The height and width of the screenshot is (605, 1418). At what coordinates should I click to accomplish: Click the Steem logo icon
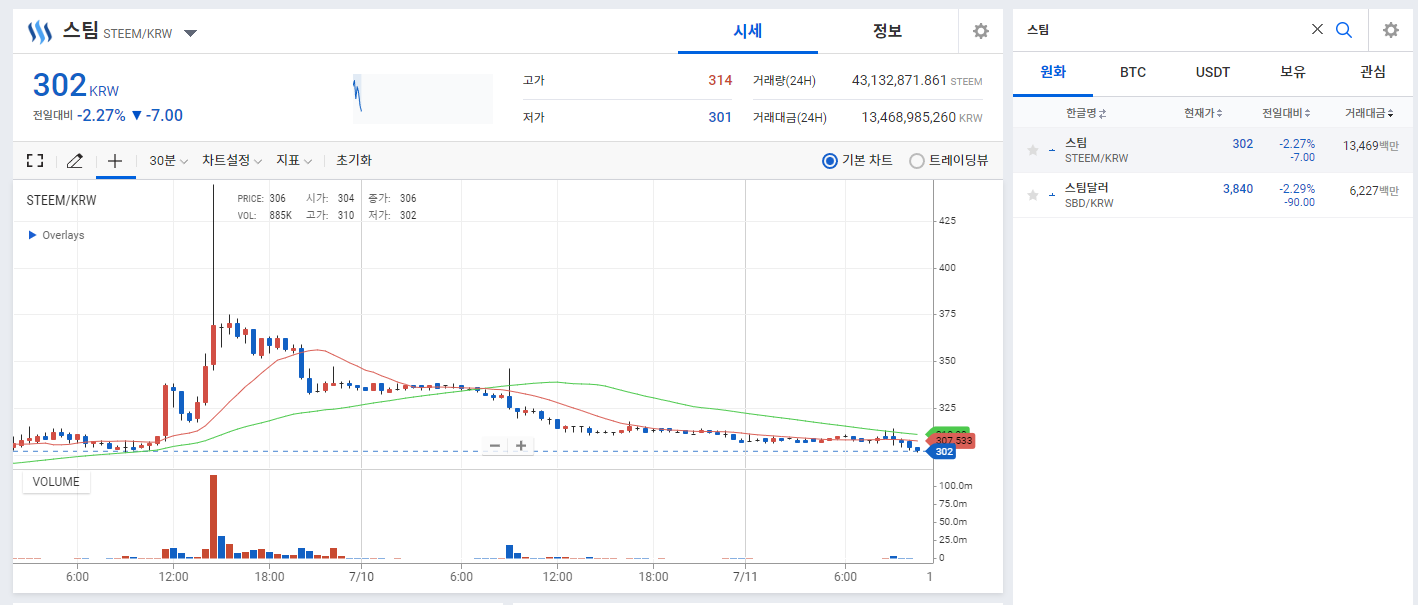38,32
